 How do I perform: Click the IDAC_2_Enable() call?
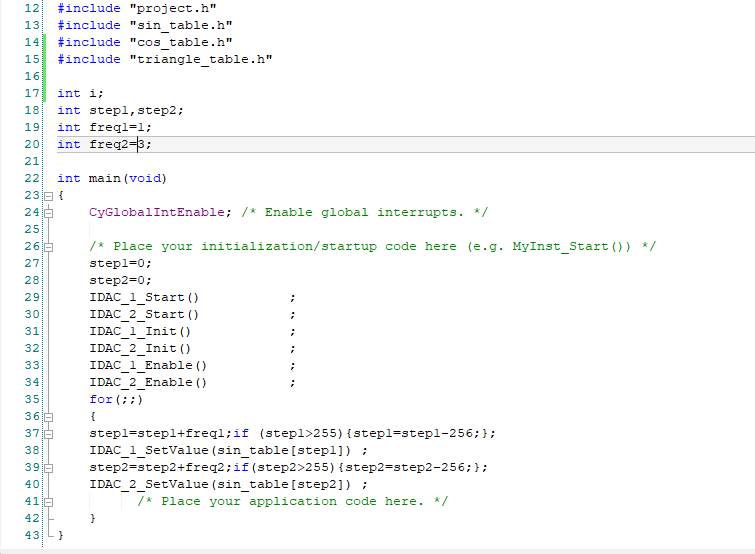click(148, 382)
